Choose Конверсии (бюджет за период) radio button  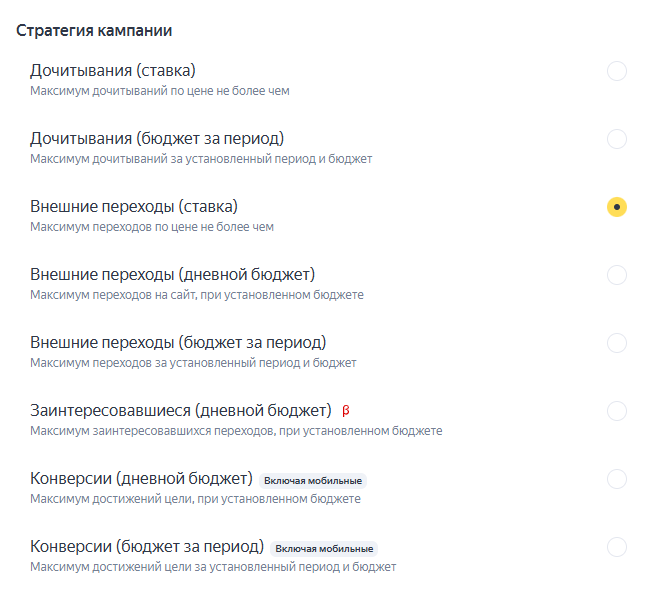[617, 547]
